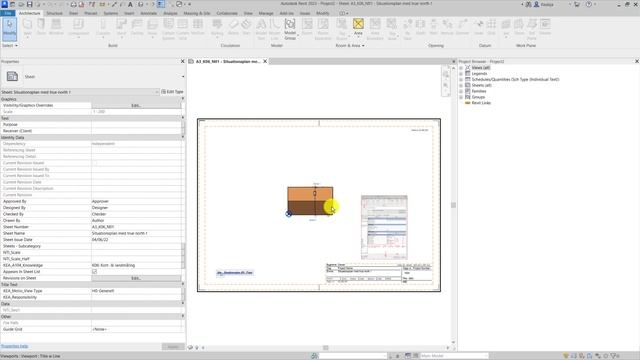Open the Room & Area panel dropdown
The height and width of the screenshot is (360, 640).
pyautogui.click(x=350, y=45)
